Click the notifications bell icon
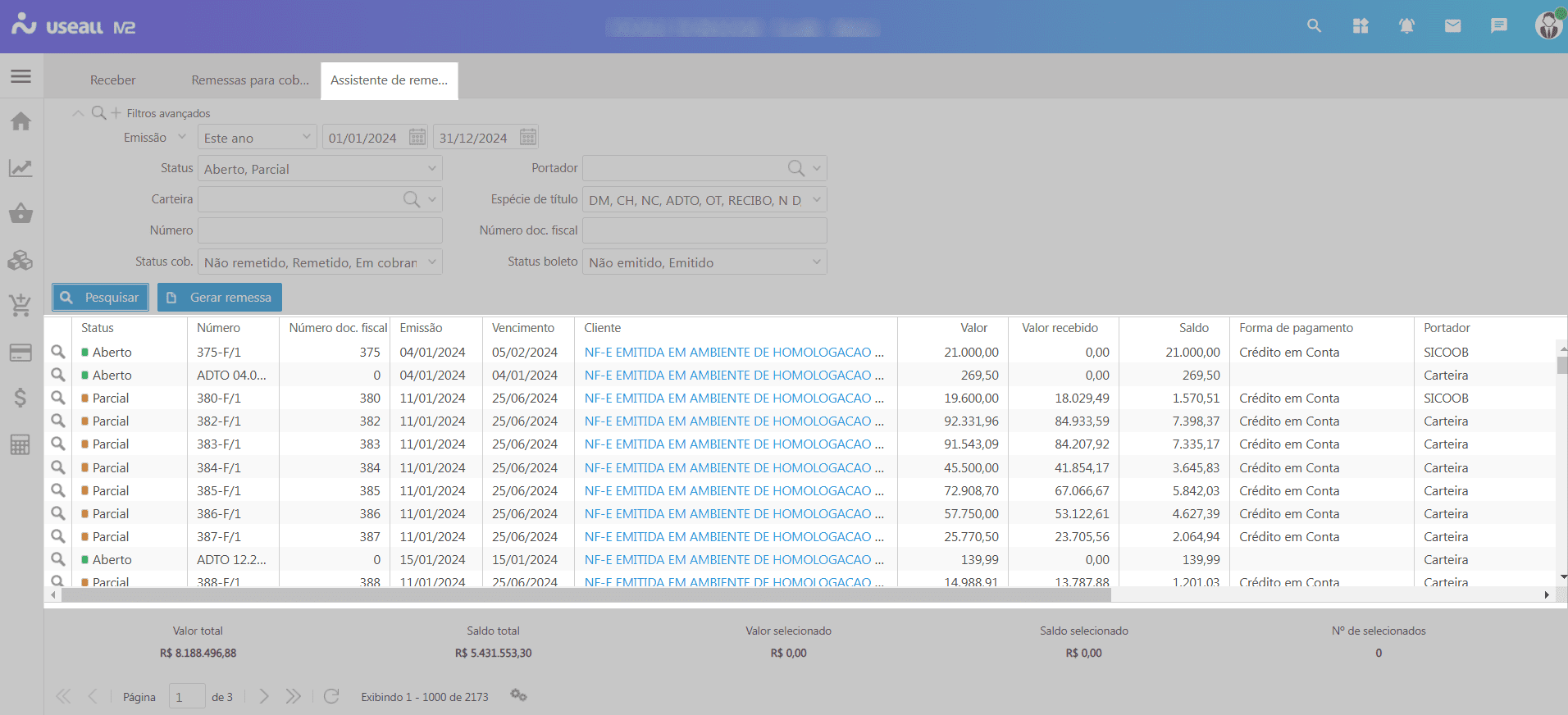1568x715 pixels. click(1406, 26)
